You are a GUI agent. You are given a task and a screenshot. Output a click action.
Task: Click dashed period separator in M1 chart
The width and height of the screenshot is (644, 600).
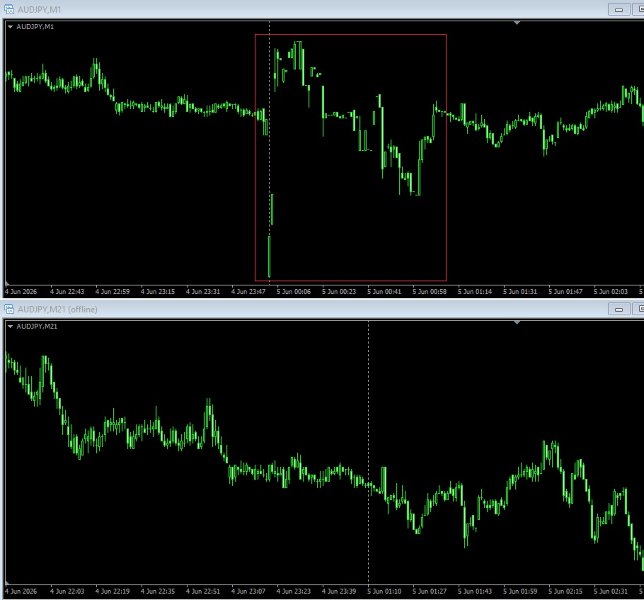click(x=269, y=152)
